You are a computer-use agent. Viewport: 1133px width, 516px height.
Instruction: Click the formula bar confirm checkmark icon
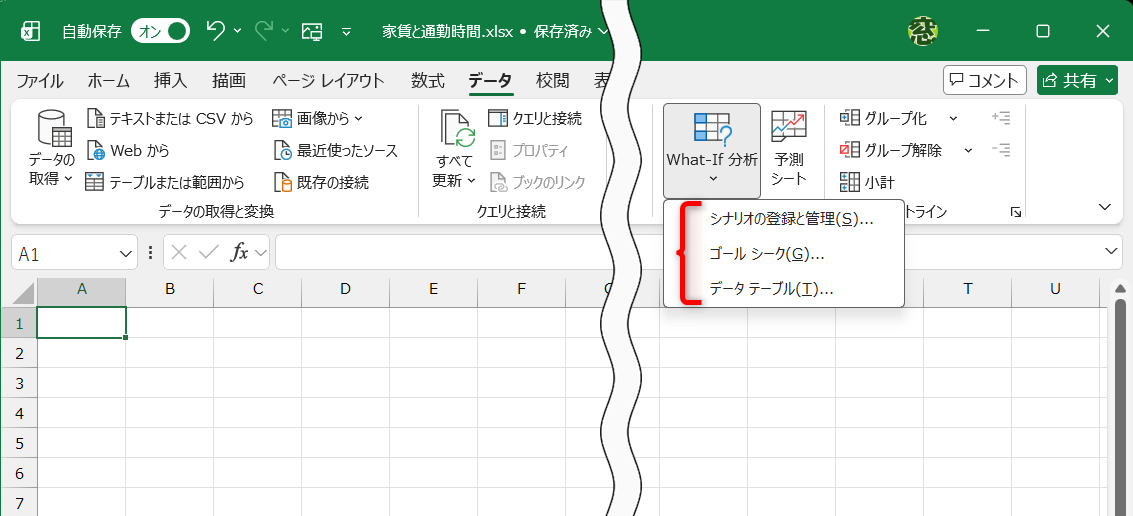(x=208, y=252)
